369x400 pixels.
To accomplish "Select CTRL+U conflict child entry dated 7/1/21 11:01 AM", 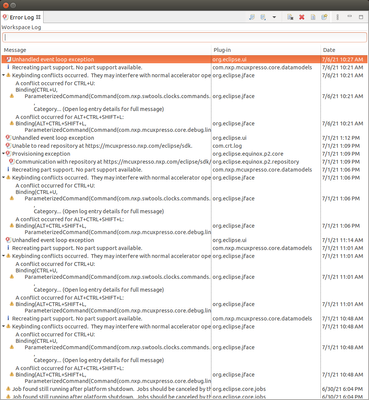I will click(x=184, y=277).
